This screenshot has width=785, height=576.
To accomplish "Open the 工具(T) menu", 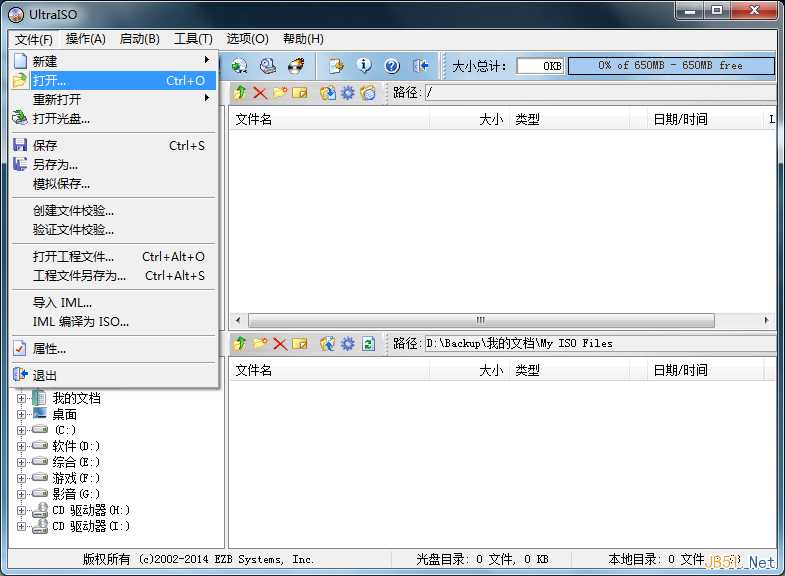I will click(193, 39).
